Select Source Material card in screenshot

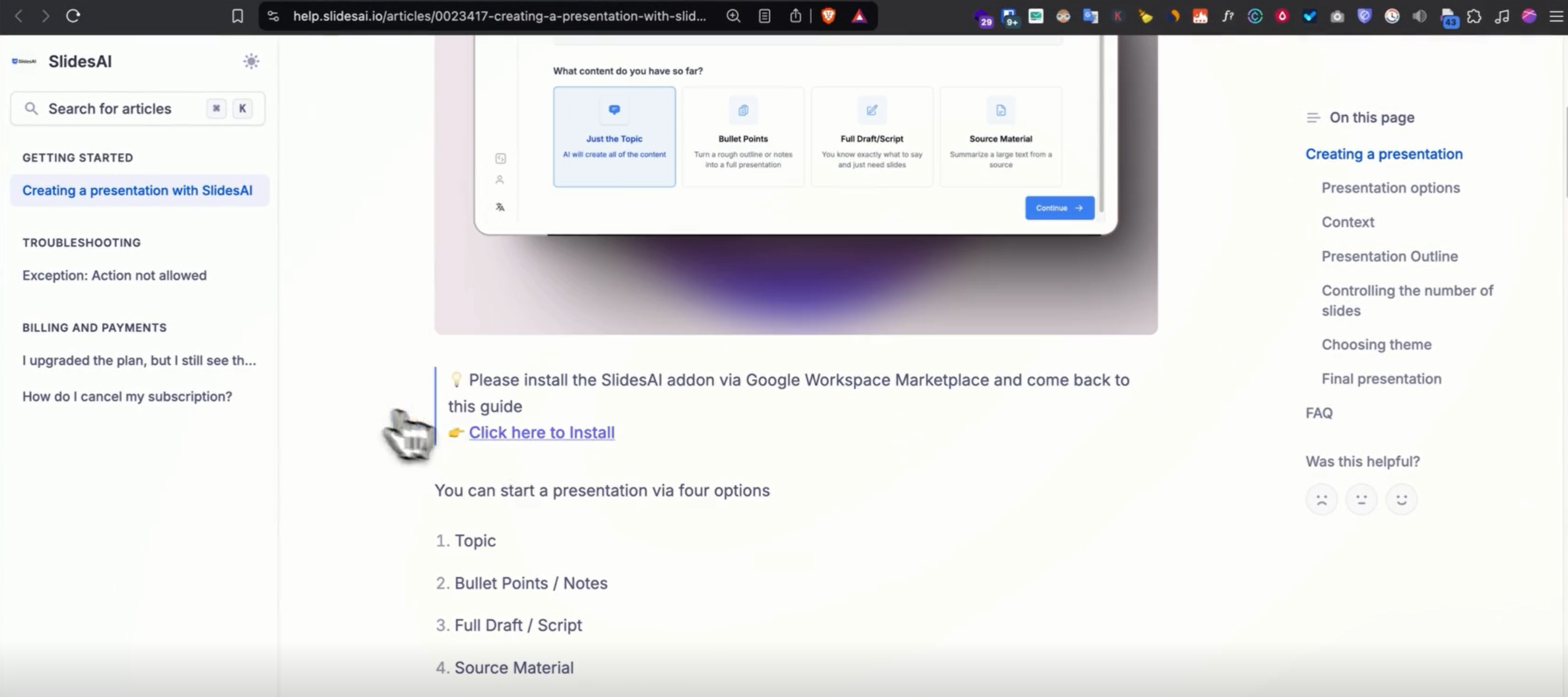pos(1000,137)
